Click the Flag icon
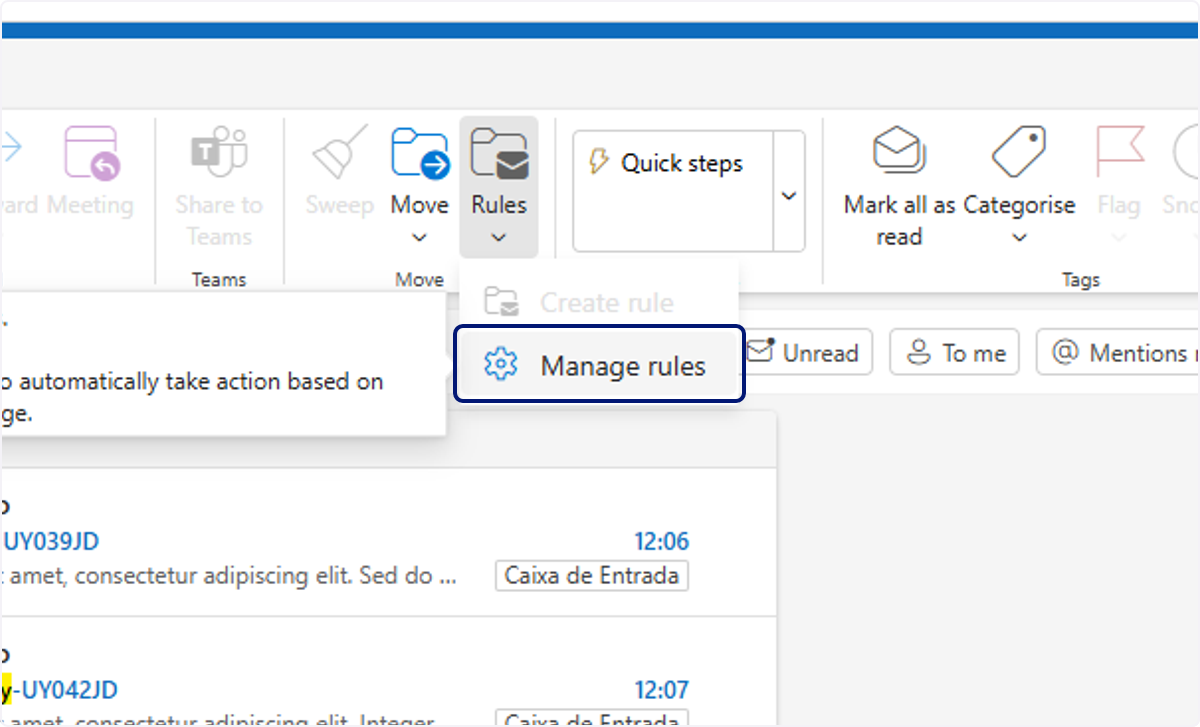 tap(1119, 153)
